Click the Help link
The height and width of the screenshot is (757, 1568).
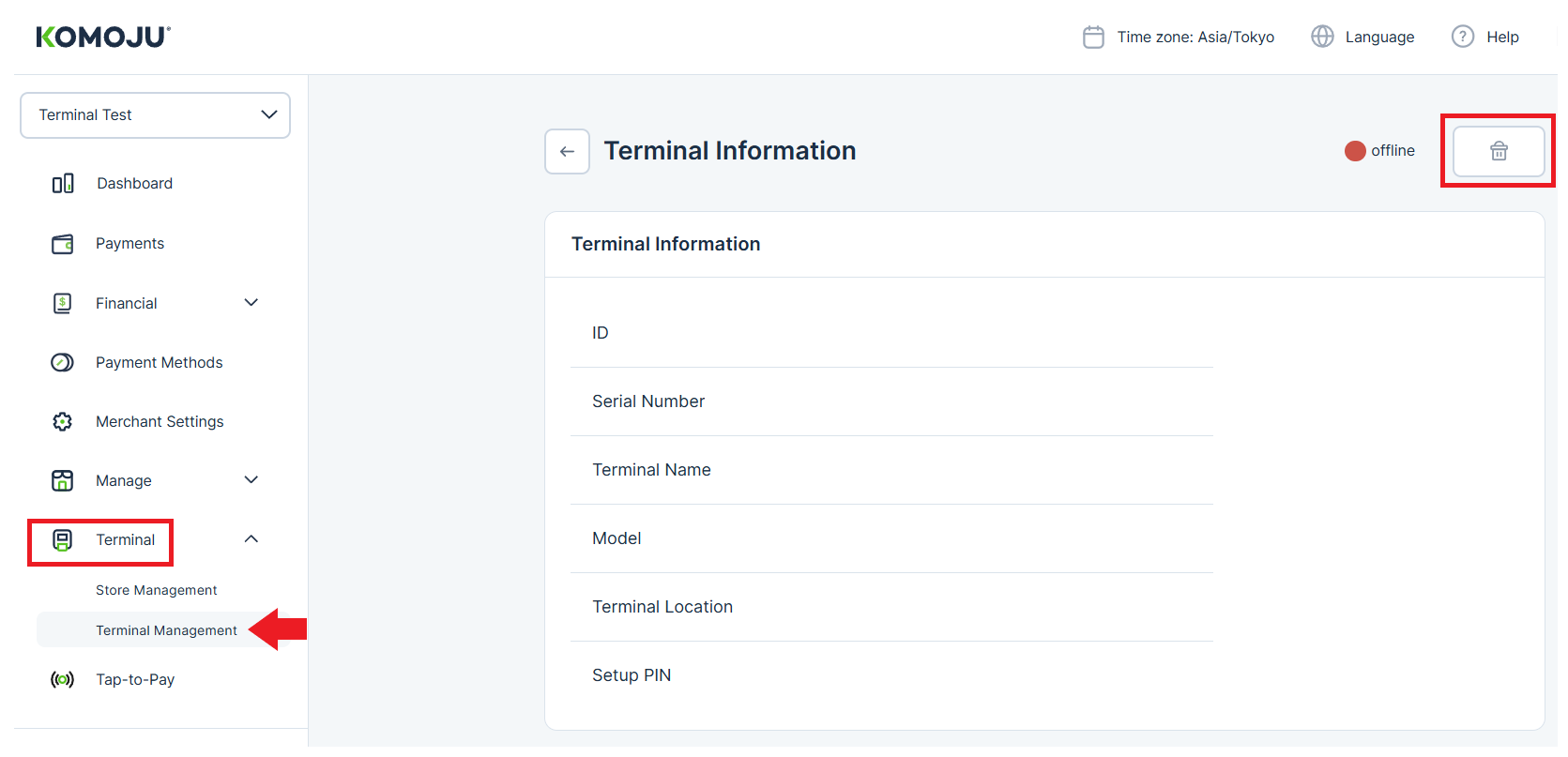click(1485, 37)
